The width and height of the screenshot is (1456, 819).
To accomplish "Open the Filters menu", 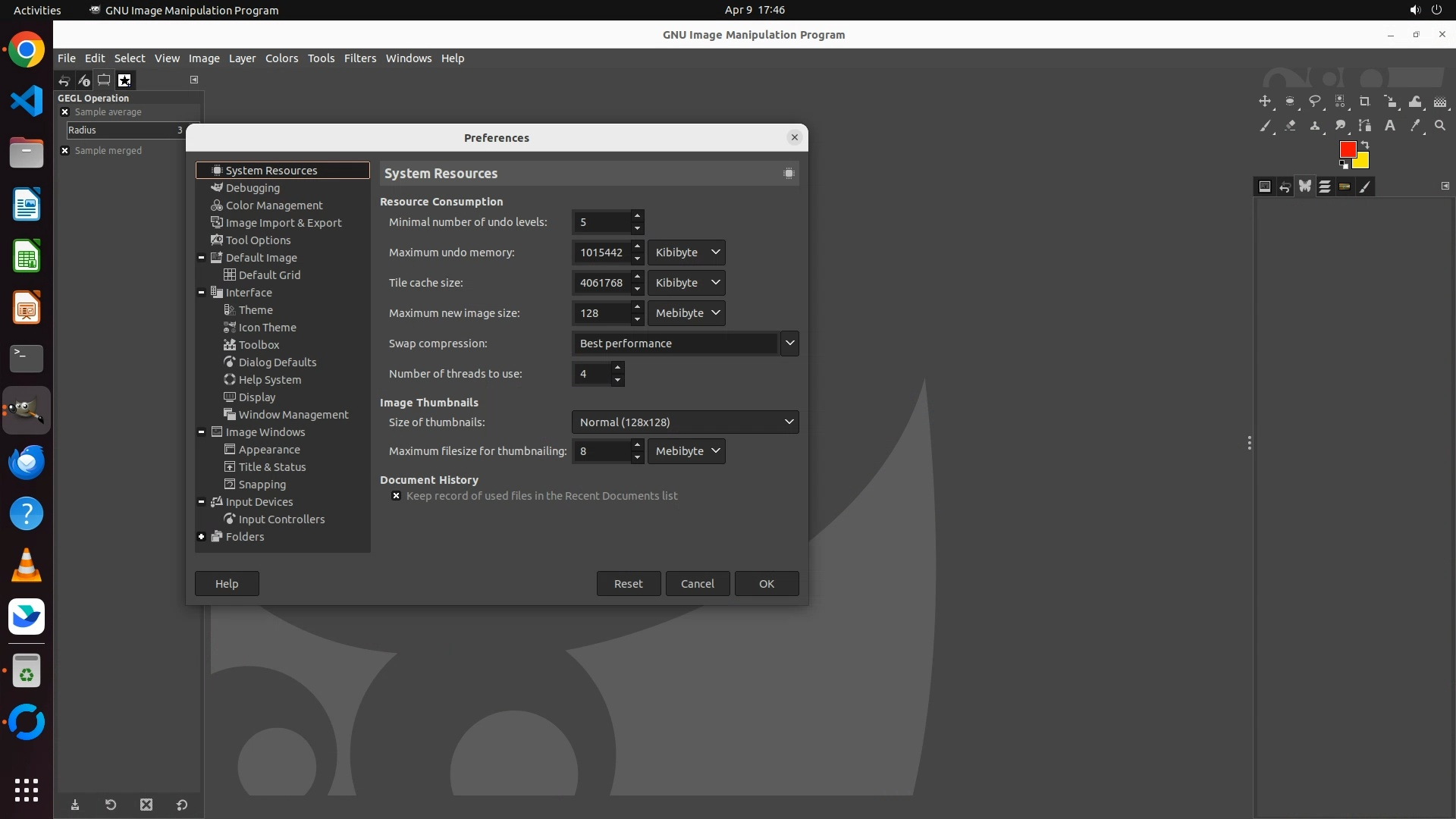I will coord(359,58).
